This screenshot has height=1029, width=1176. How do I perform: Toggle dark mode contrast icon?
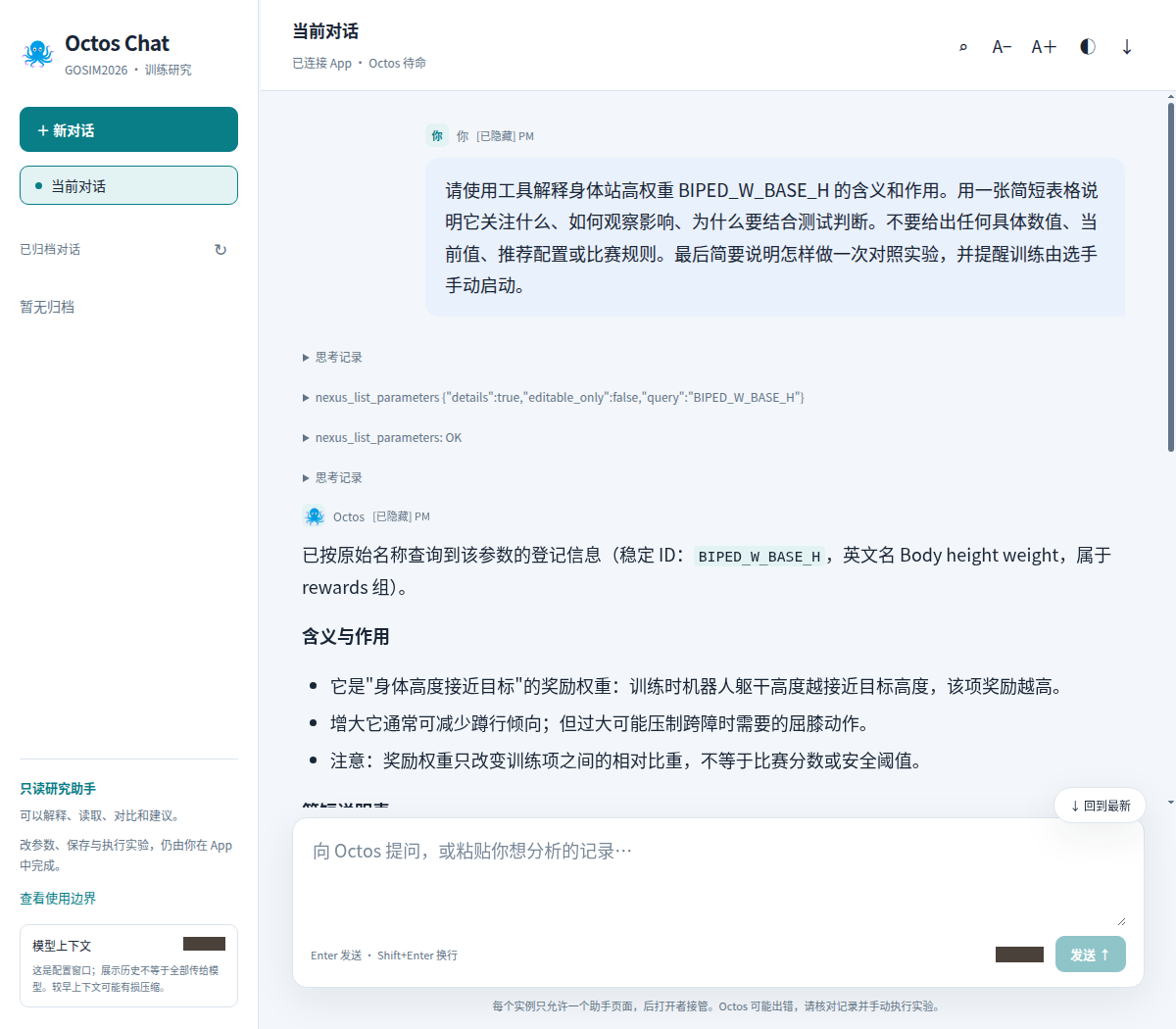pos(1087,47)
